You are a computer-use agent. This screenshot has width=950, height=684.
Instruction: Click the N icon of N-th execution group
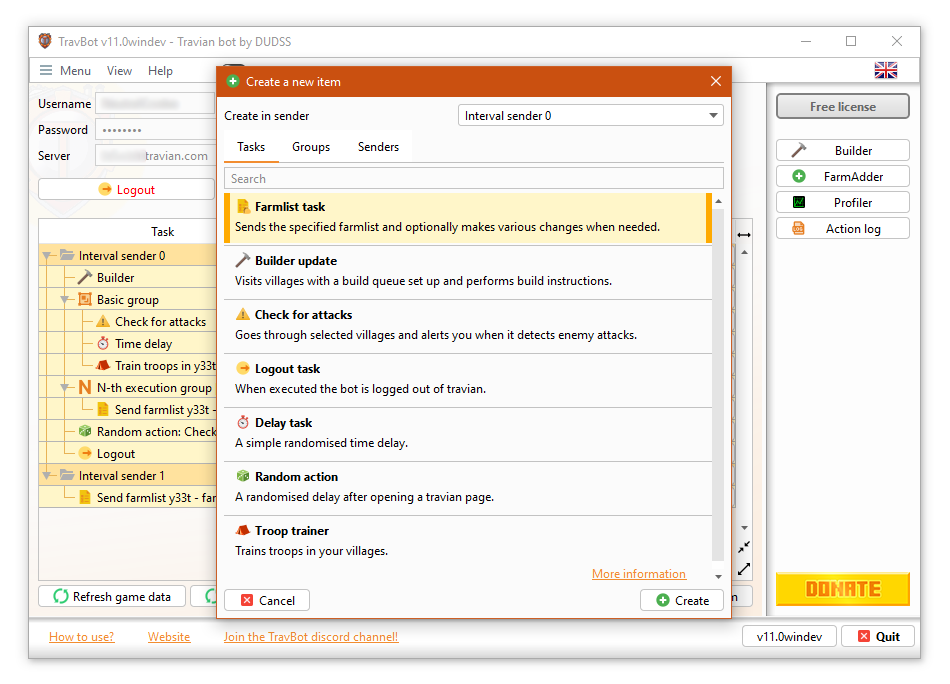(x=85, y=387)
